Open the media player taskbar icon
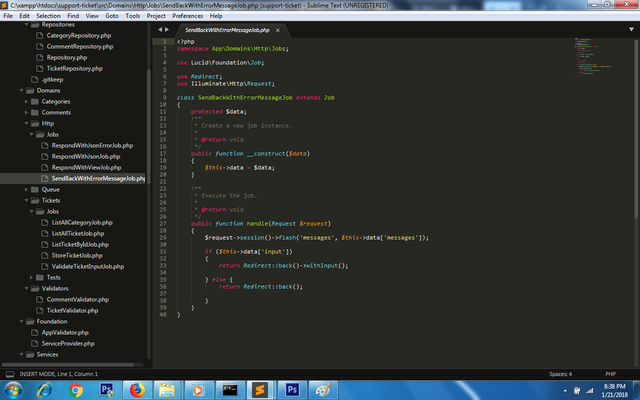This screenshot has height=400, width=640. tap(198, 390)
